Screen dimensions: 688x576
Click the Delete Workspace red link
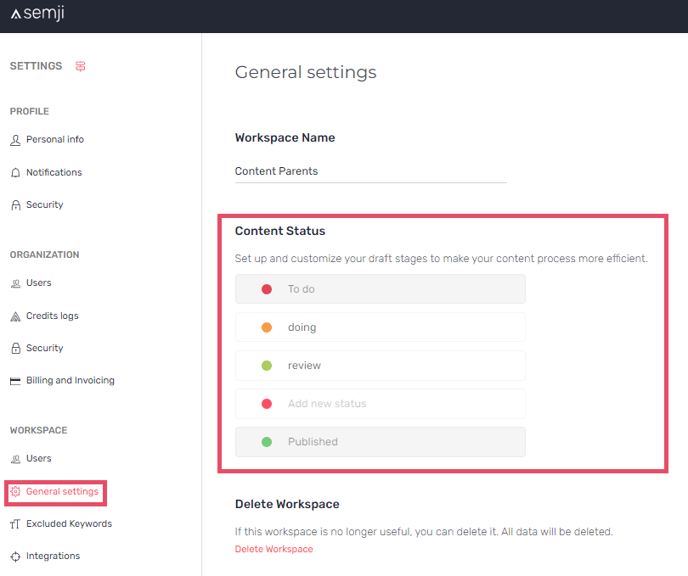coord(274,549)
